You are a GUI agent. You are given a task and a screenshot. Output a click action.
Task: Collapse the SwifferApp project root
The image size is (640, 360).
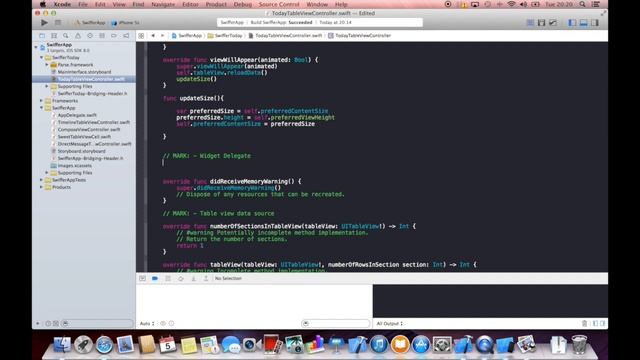click(x=36, y=47)
